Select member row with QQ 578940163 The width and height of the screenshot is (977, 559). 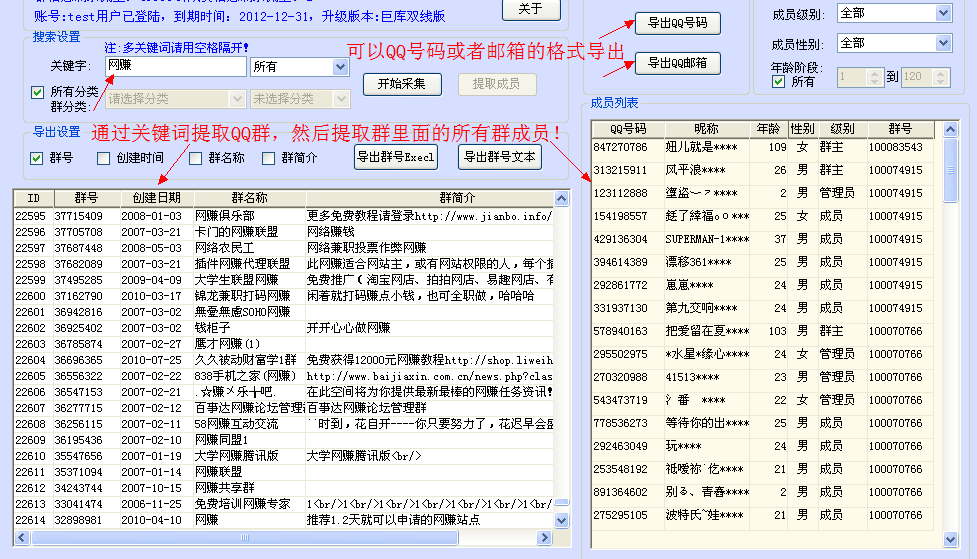[x=763, y=331]
